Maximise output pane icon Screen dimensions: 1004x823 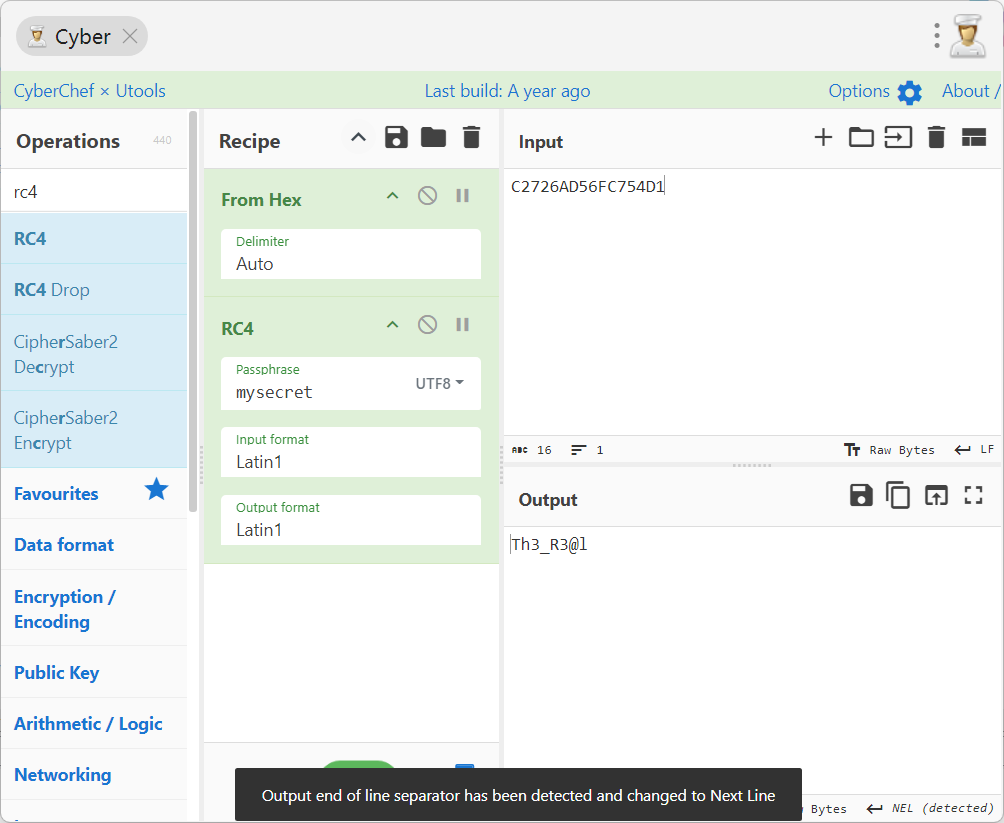[974, 496]
